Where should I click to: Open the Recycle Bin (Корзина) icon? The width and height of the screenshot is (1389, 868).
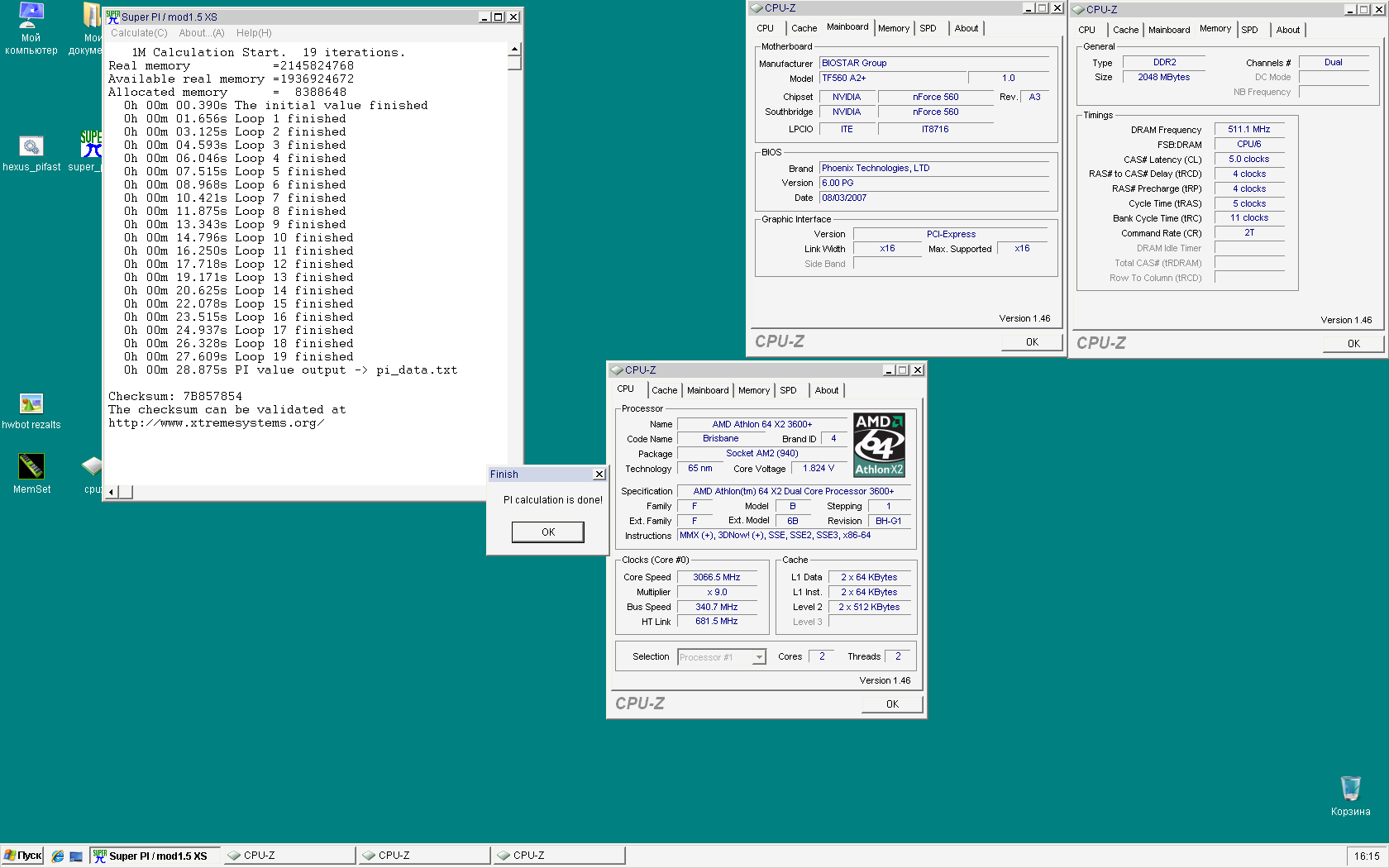(x=1350, y=788)
